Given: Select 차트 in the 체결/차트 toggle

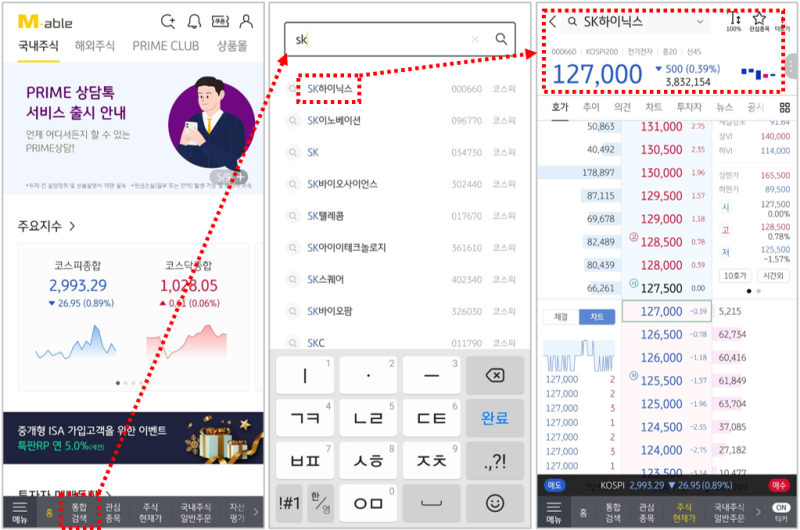Looking at the screenshot, I should tap(597, 317).
